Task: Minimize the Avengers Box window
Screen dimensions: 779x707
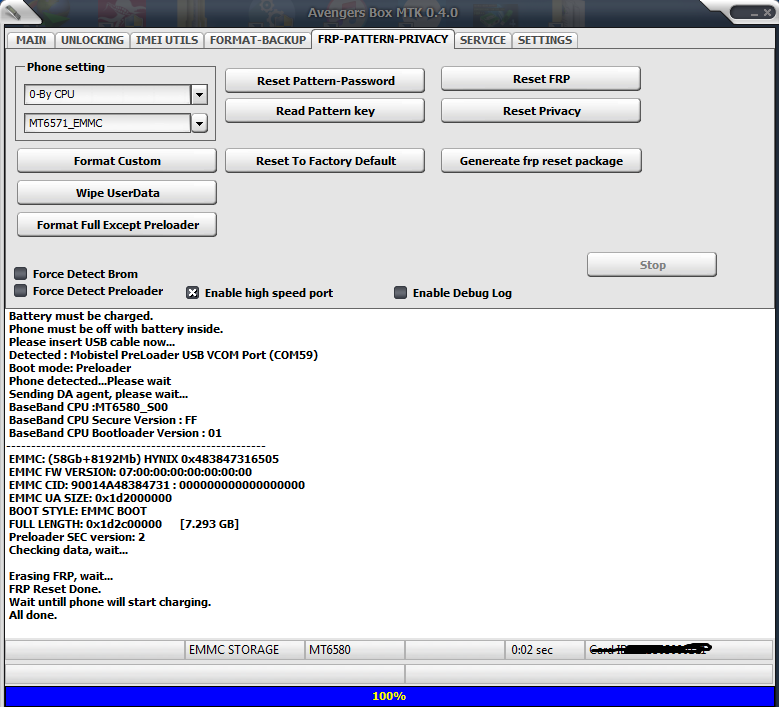Action: coord(754,13)
